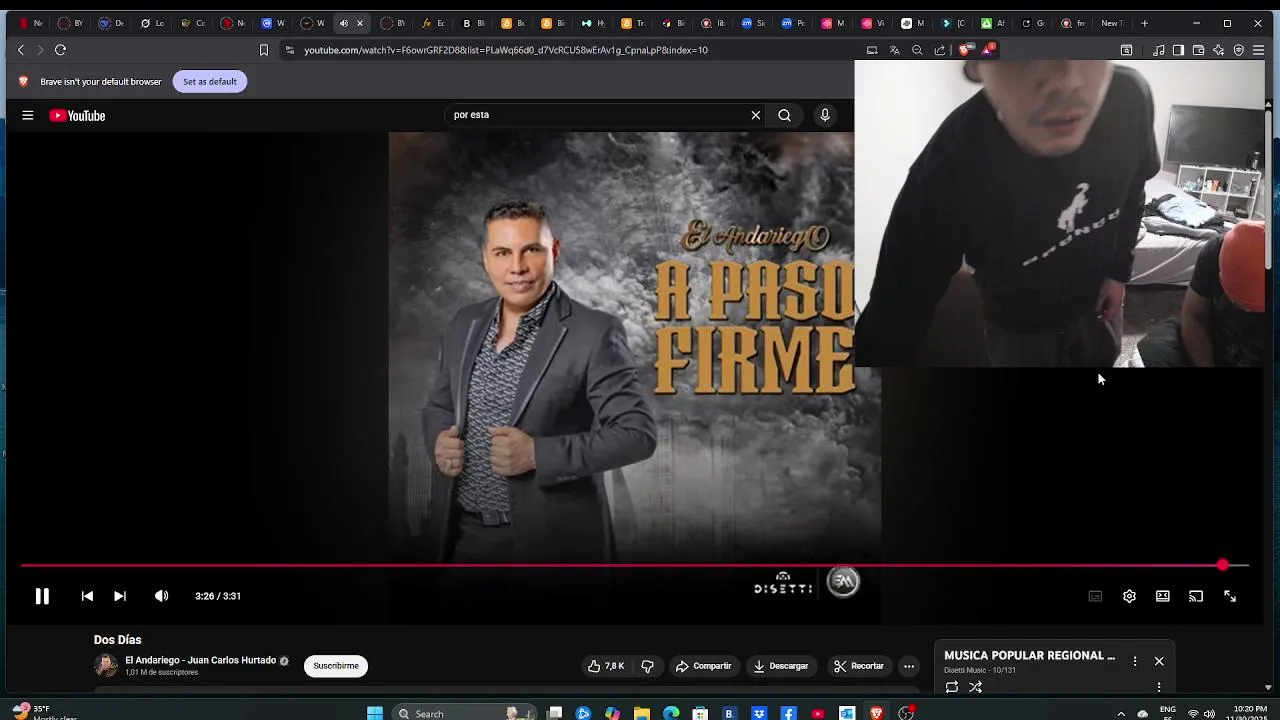Open Microsoft Edge from taskbar
This screenshot has height=720, width=1280.
tap(671, 713)
